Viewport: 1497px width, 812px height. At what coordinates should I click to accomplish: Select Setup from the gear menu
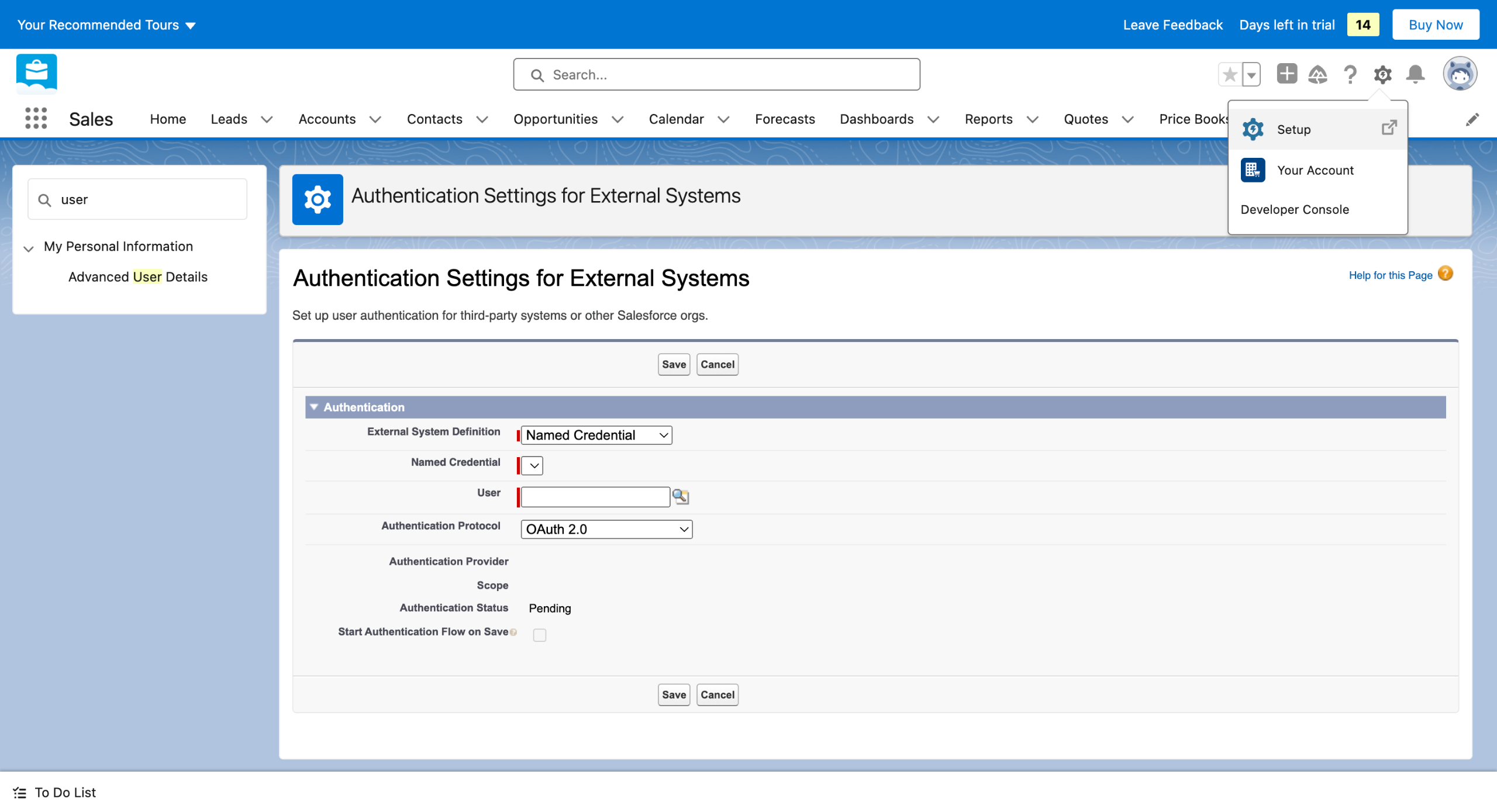(1317, 129)
